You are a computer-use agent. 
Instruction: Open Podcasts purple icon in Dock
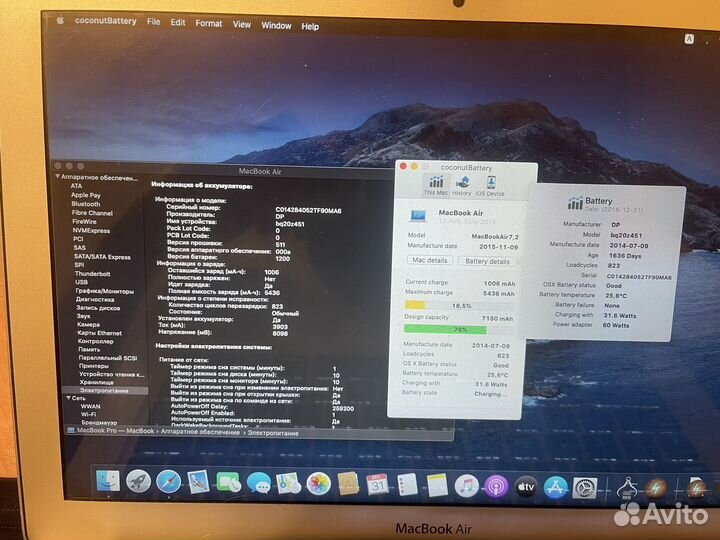click(496, 487)
